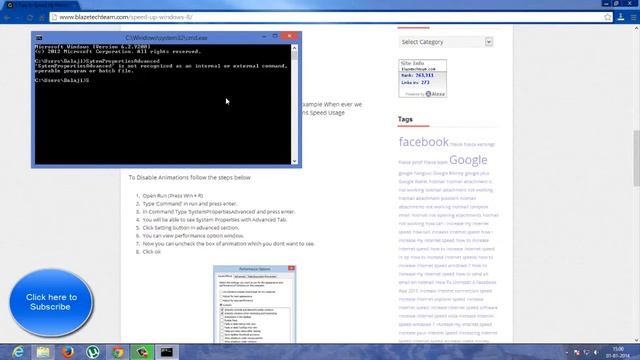Click the webpage vertical scrollbar thumb

coord(636,158)
